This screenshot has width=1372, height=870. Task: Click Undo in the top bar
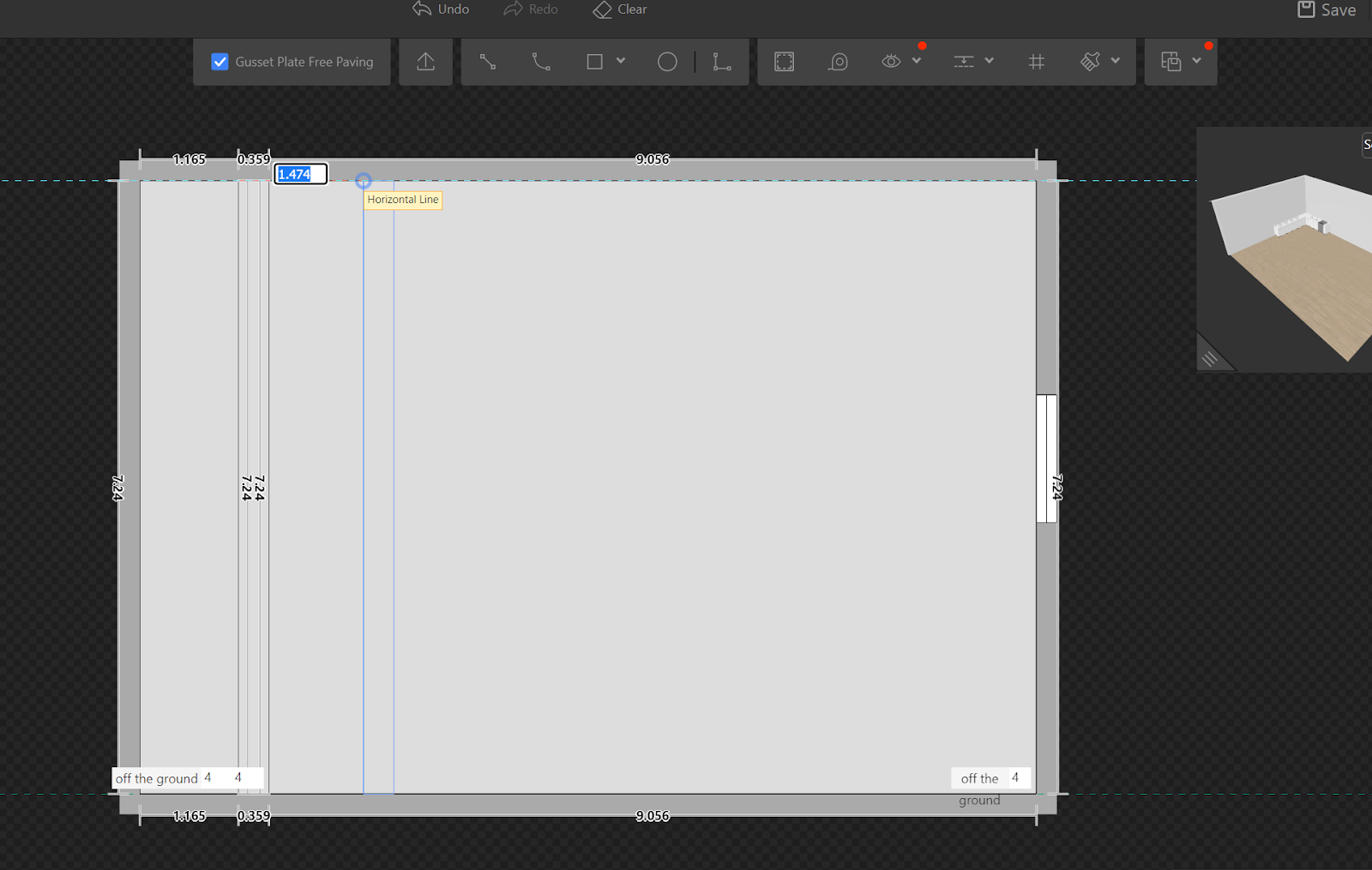tap(442, 9)
